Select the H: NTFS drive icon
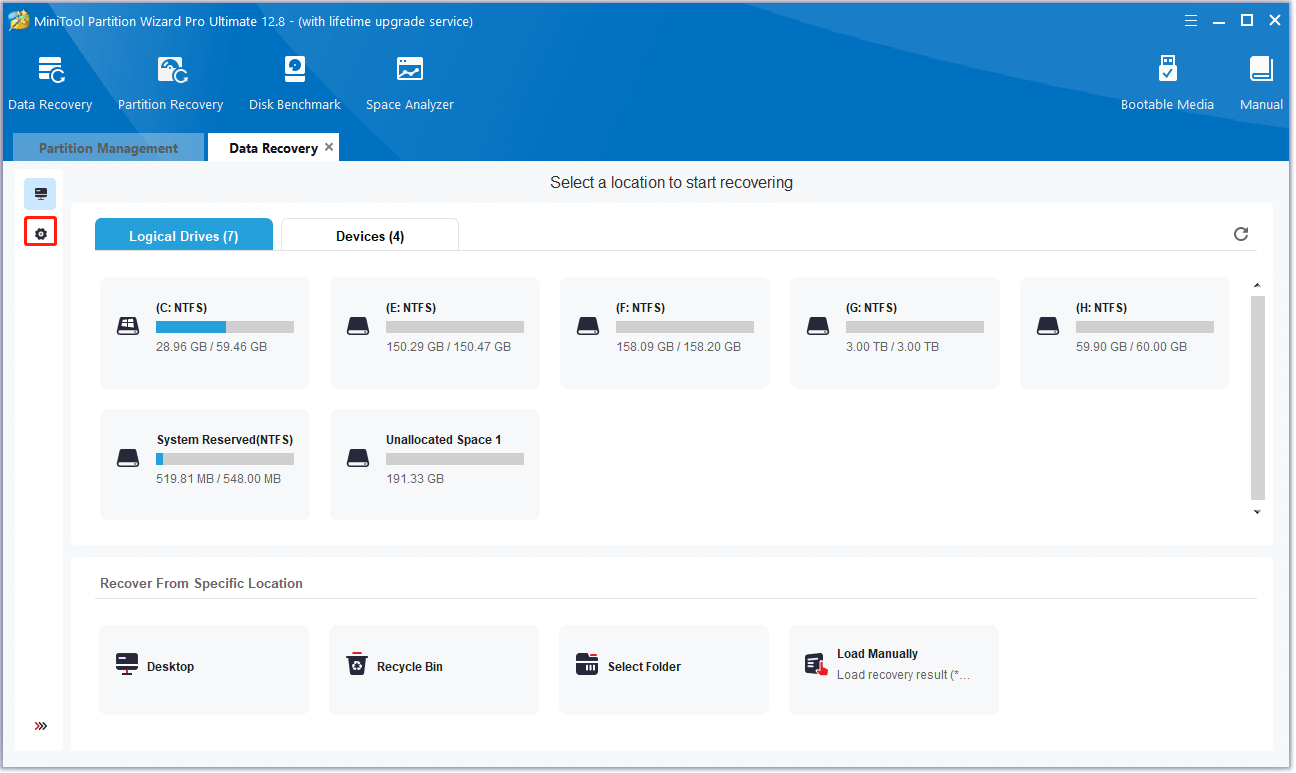 [1048, 326]
